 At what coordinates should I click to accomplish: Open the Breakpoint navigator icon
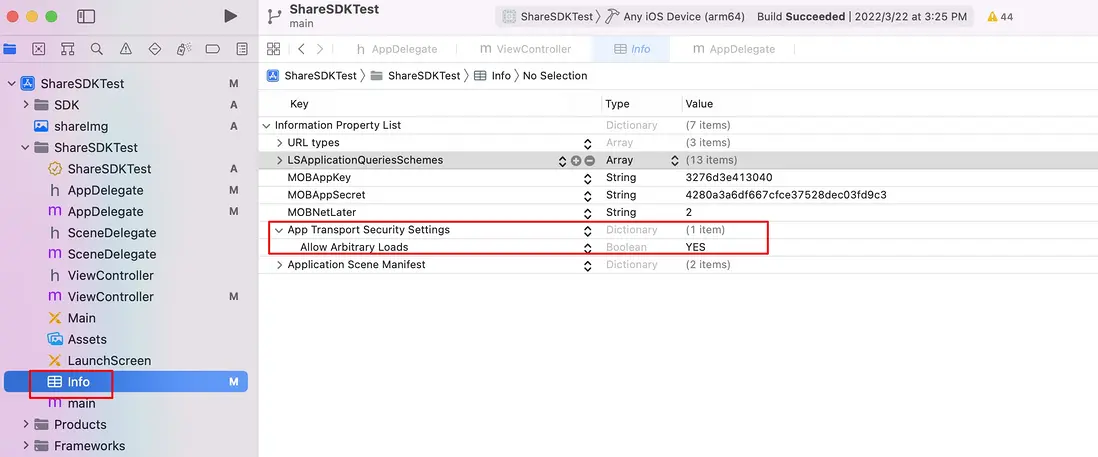click(x=213, y=48)
